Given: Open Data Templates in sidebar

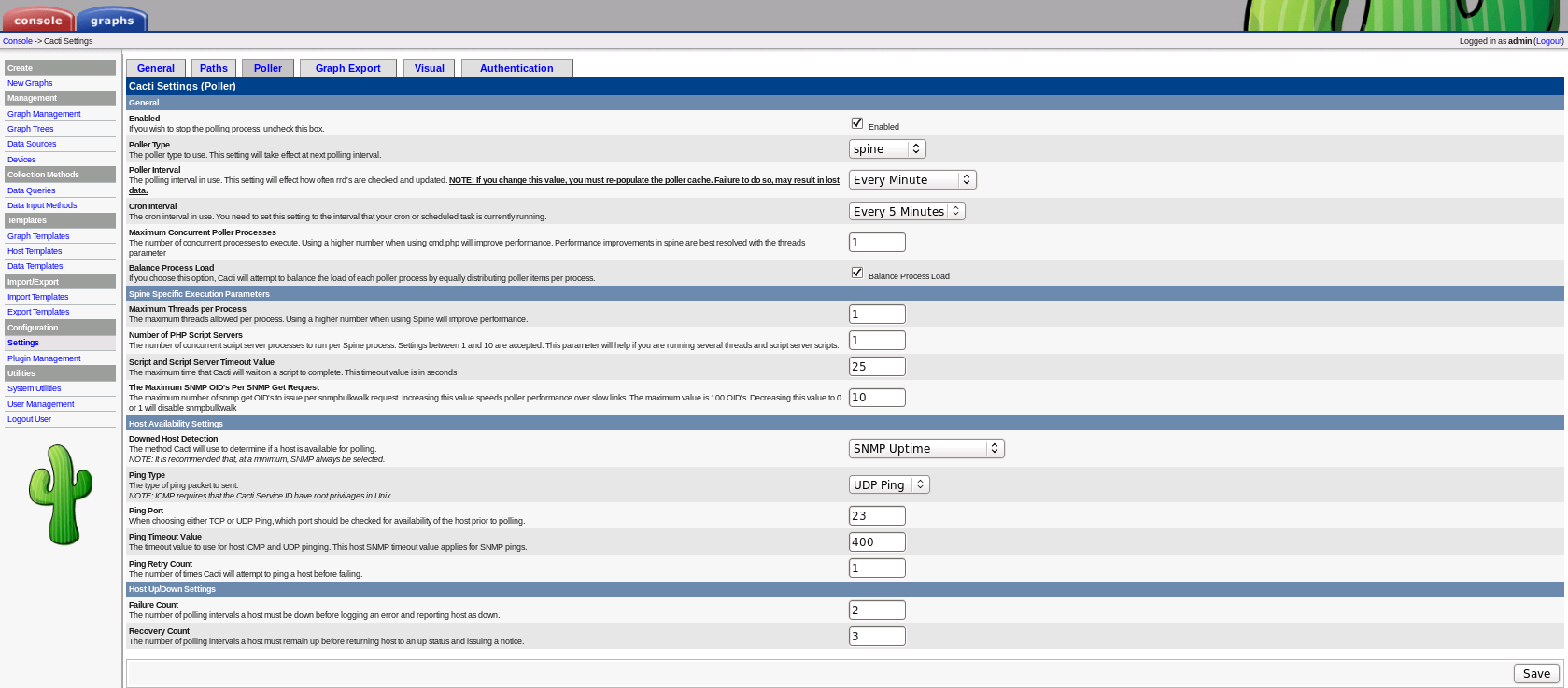Looking at the screenshot, I should pos(35,266).
